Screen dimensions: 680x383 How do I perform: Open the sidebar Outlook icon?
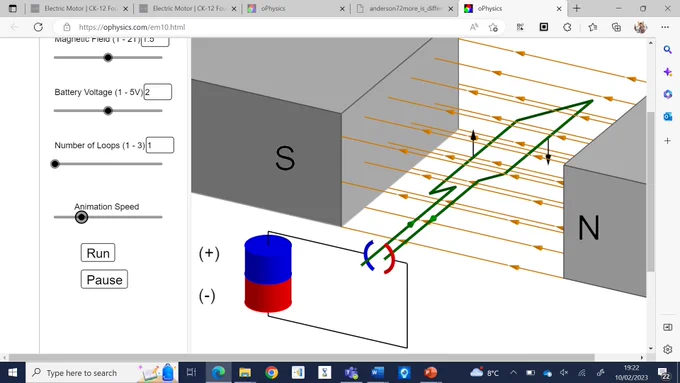point(668,116)
